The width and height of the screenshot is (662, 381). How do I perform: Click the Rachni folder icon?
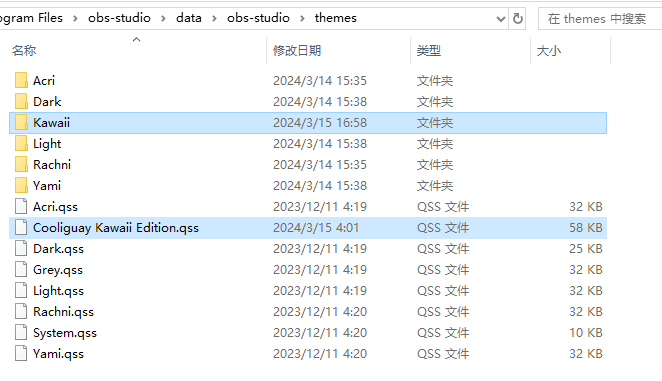(x=21, y=164)
